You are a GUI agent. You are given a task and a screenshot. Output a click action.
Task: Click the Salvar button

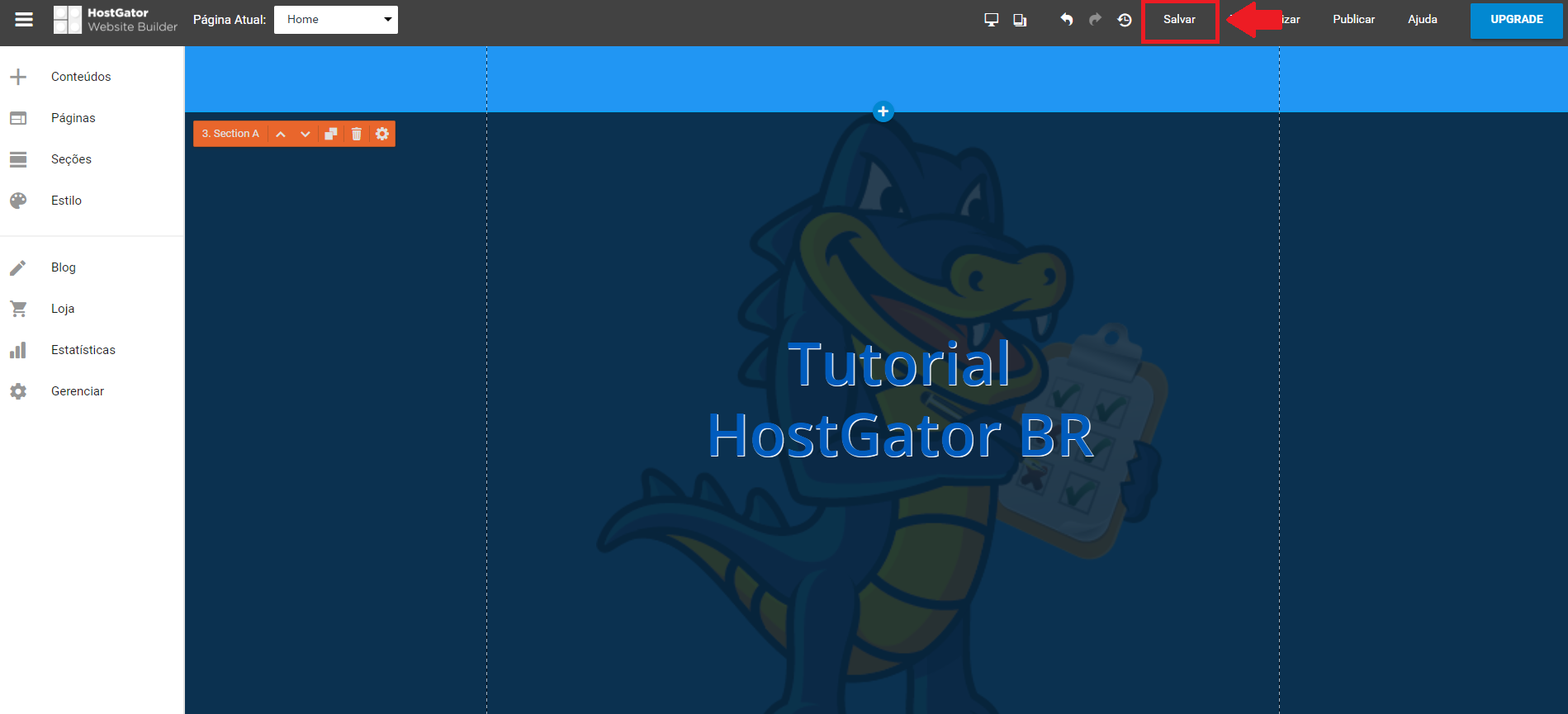point(1180,20)
